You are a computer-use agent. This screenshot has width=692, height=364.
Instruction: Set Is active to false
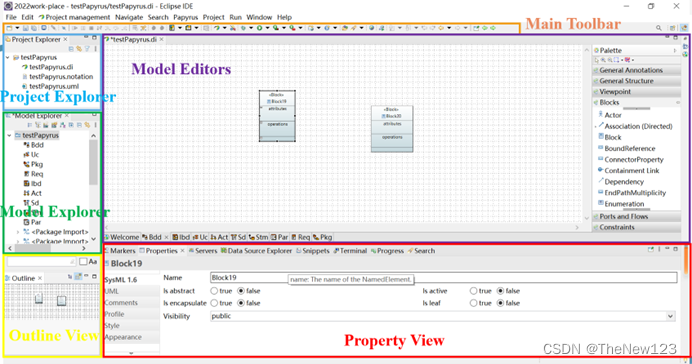pyautogui.click(x=500, y=291)
